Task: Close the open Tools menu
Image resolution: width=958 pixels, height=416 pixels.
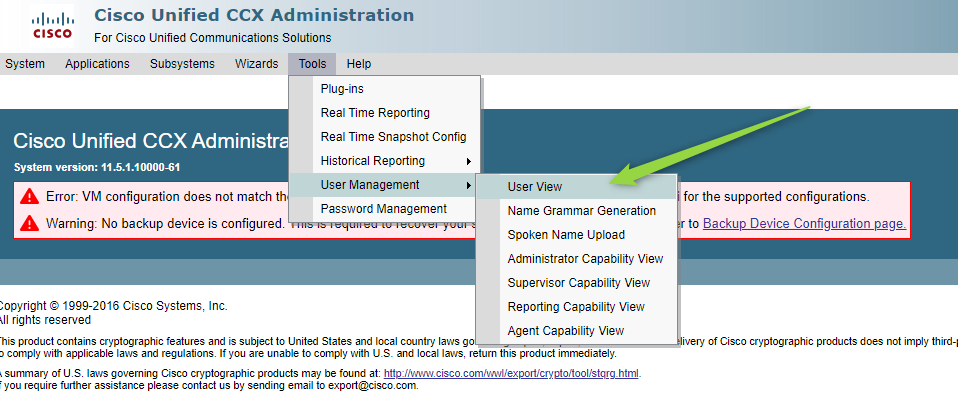Action: [312, 64]
